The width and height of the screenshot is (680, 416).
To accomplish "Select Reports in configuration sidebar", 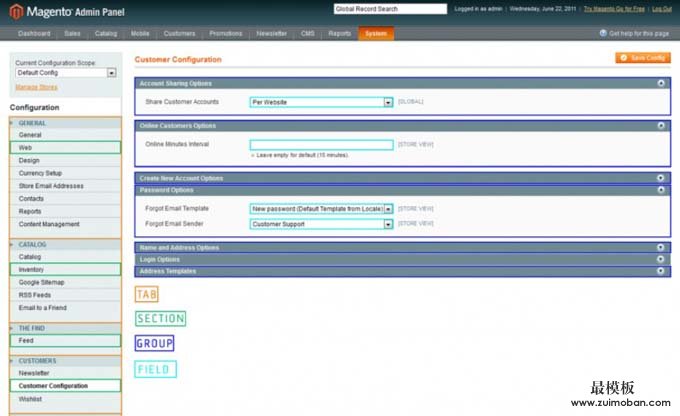I will [x=65, y=211].
